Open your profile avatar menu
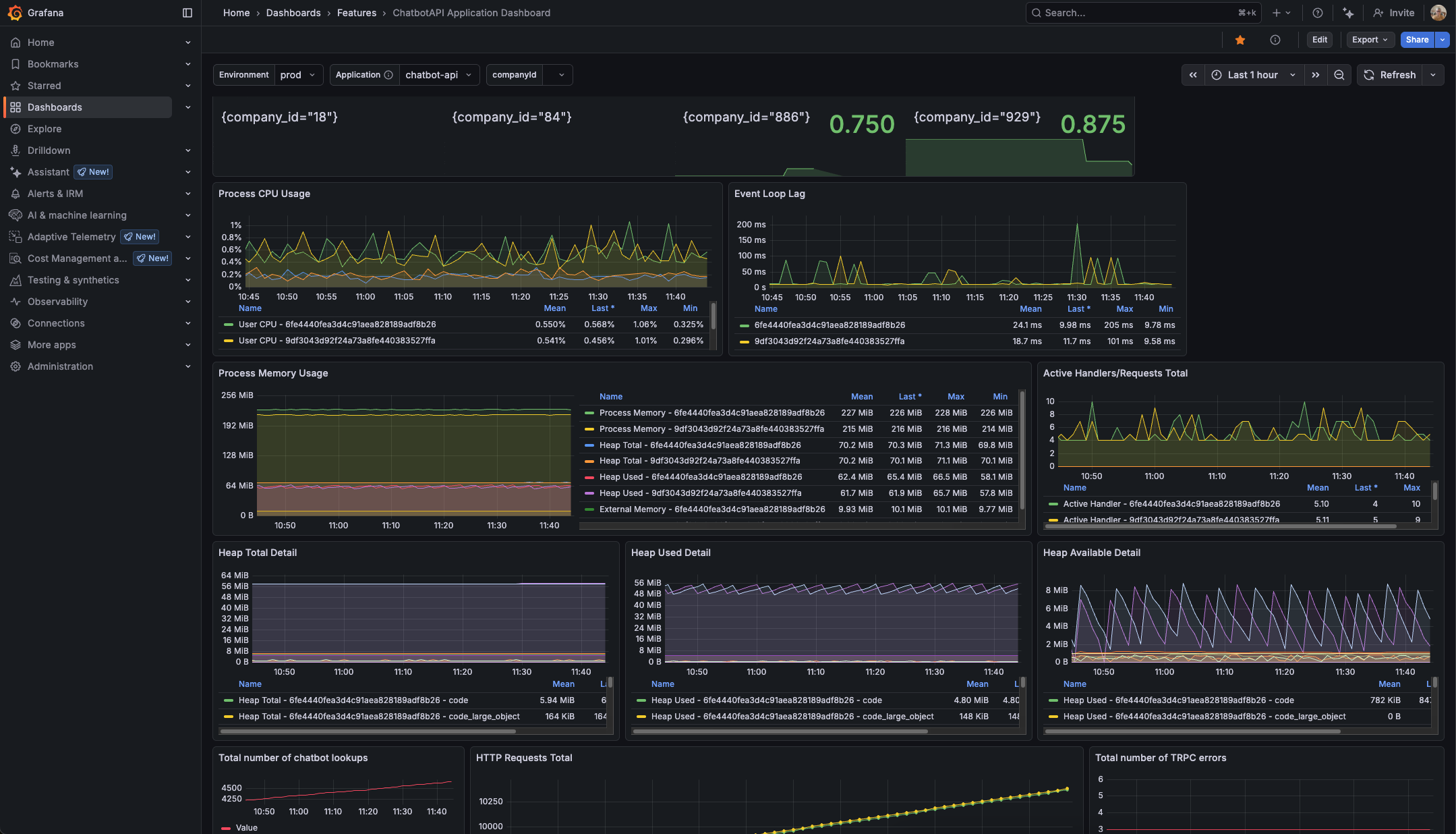Screen dimensions: 1456x834 pyautogui.click(x=1438, y=13)
